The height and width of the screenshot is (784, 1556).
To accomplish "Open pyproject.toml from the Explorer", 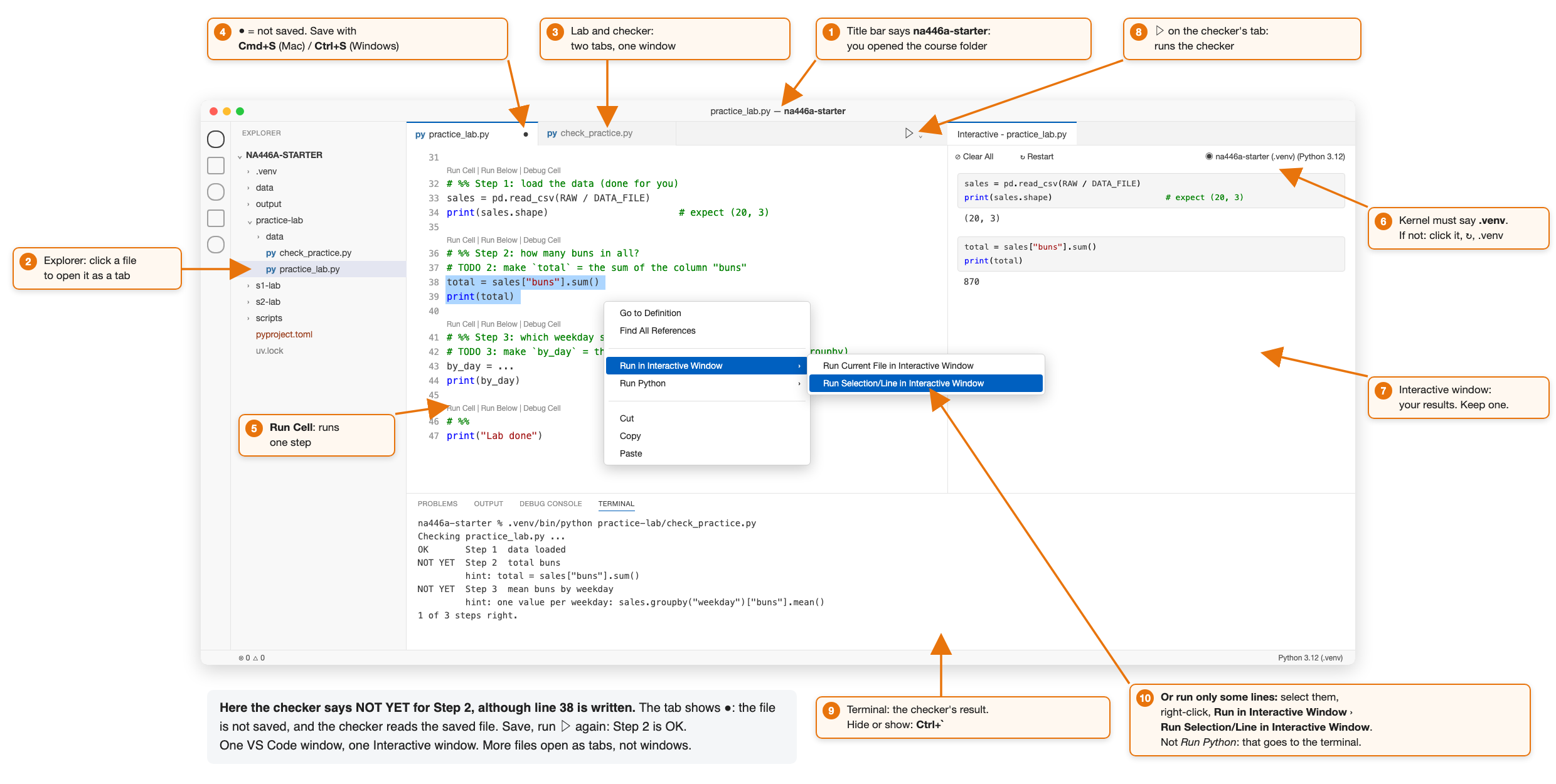I will coord(284,334).
